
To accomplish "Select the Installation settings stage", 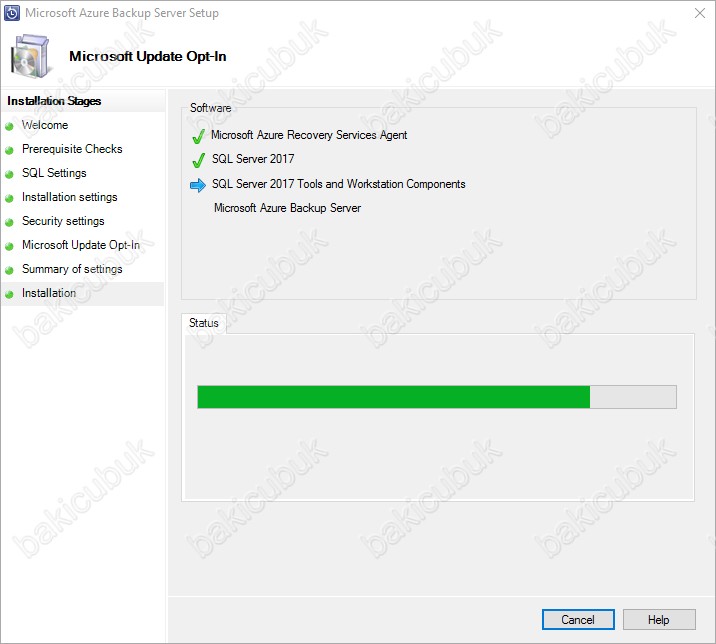I will pos(69,197).
